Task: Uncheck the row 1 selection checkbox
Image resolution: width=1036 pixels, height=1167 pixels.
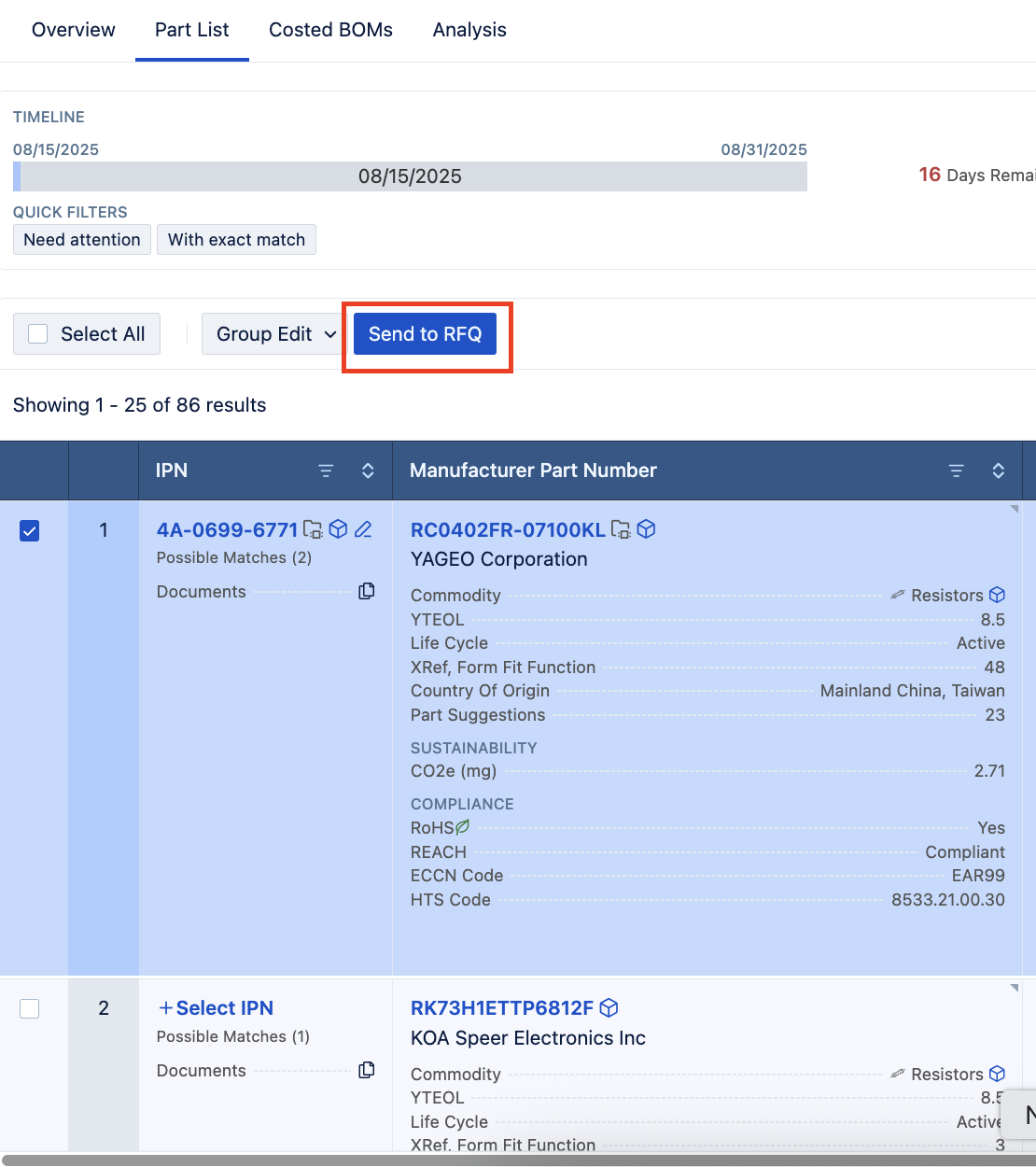Action: [x=30, y=531]
